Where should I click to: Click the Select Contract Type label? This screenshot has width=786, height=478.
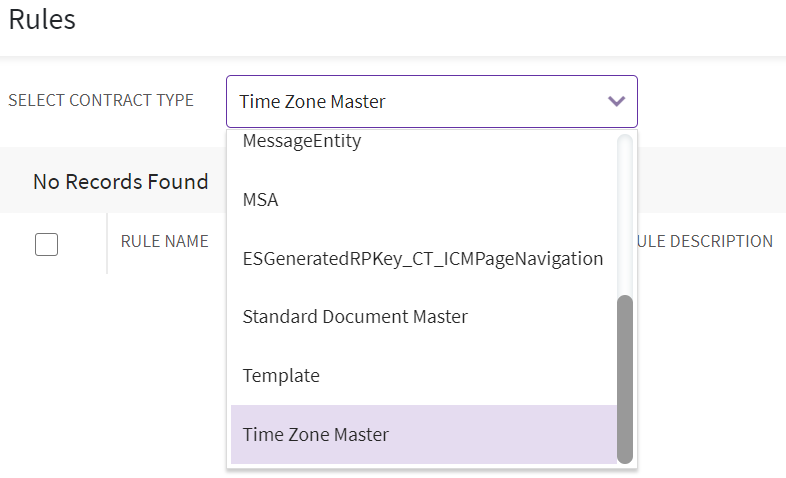101,101
